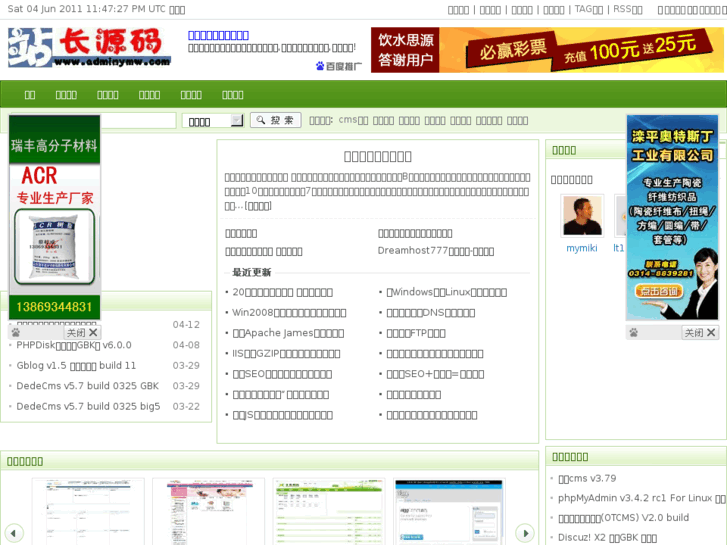Open article starting with SEO in left column
727x545 pixels.
pos(282,374)
